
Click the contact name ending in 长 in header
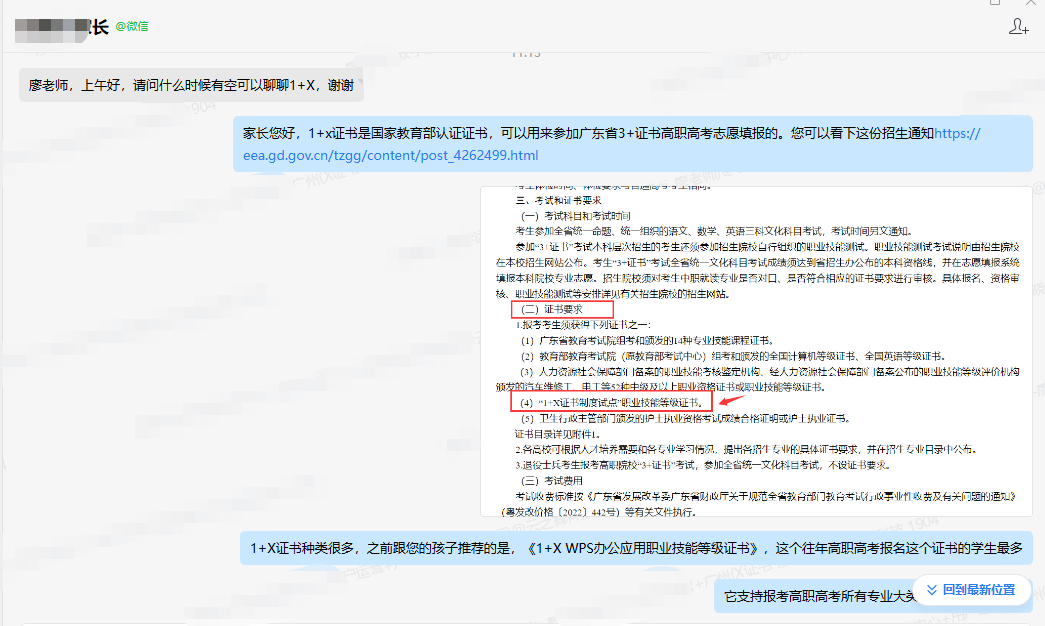[x=62, y=27]
